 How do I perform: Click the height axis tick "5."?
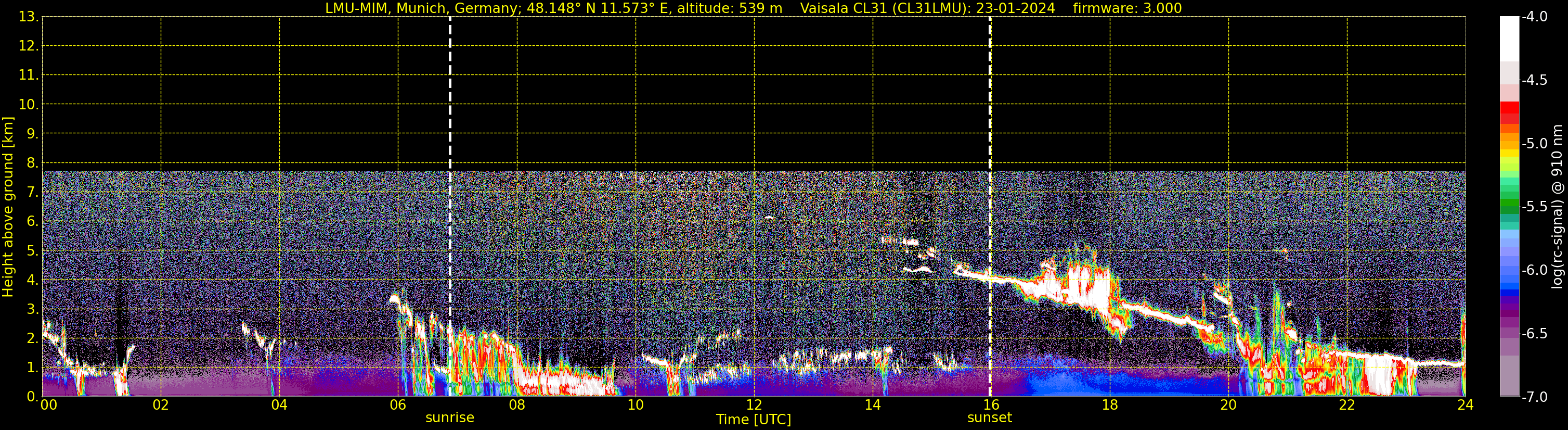point(32,251)
